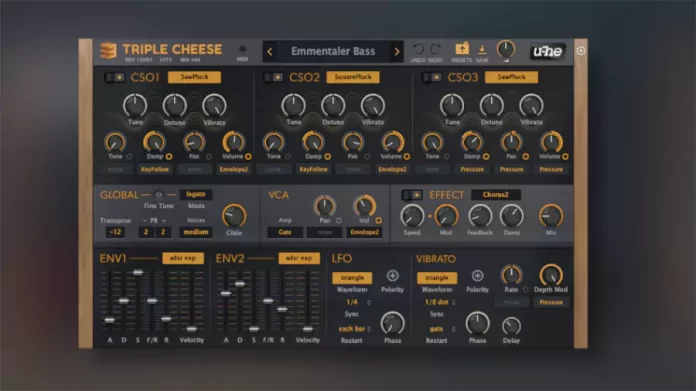Click CSO1 Volume Envelope2 source button
Screen dimensions: 696x391
[x=234, y=170]
